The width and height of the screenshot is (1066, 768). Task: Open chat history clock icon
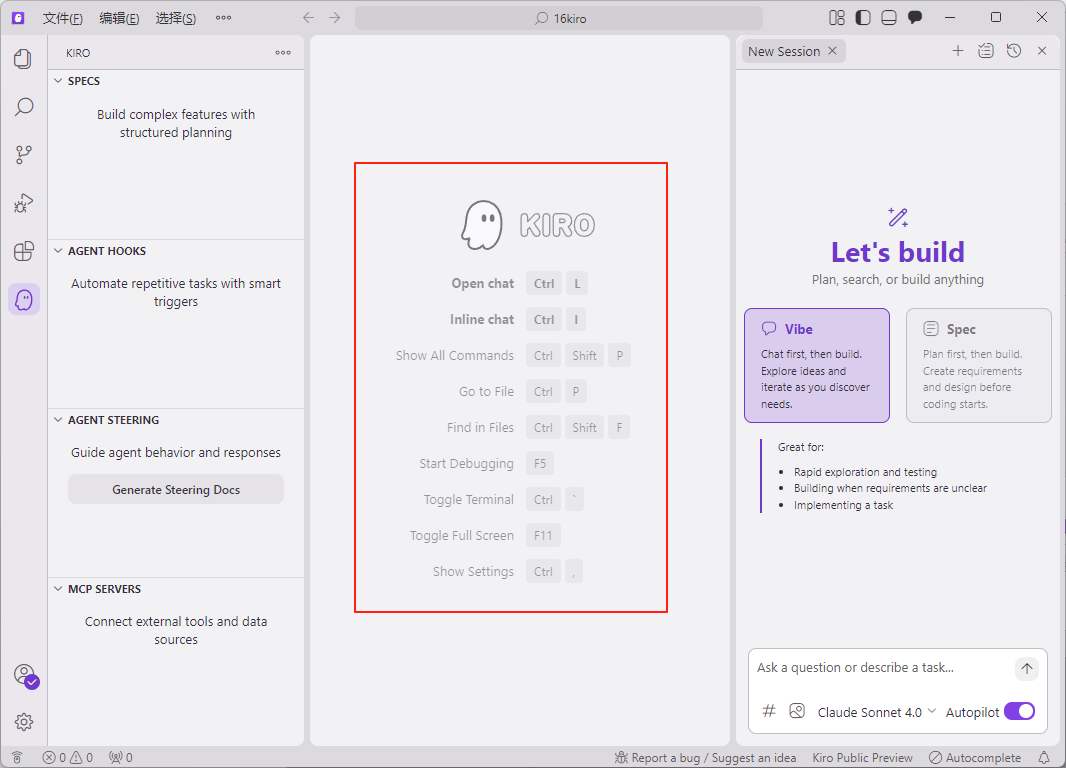point(1014,51)
